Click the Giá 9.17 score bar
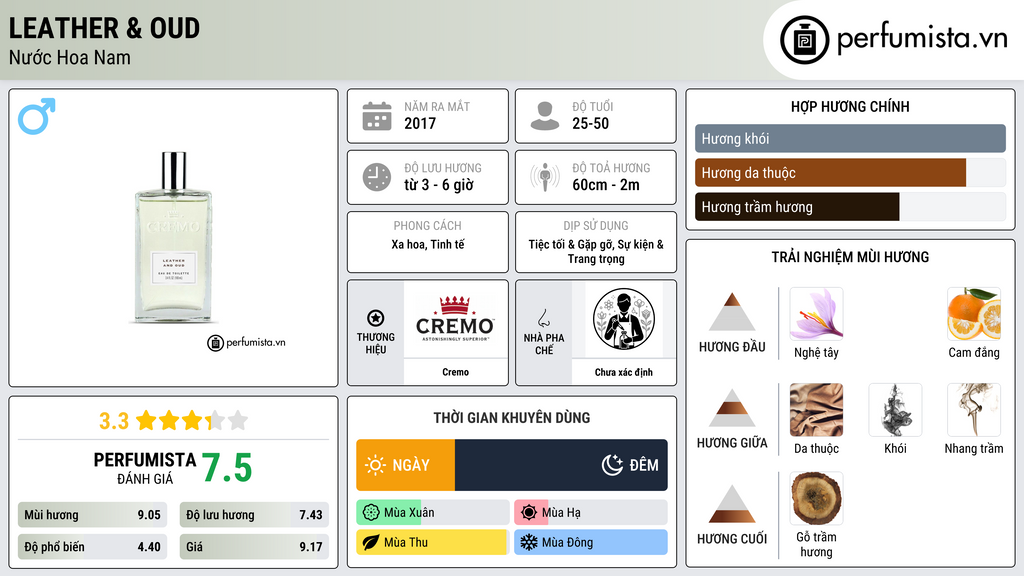Image resolution: width=1024 pixels, height=576 pixels. click(254, 547)
